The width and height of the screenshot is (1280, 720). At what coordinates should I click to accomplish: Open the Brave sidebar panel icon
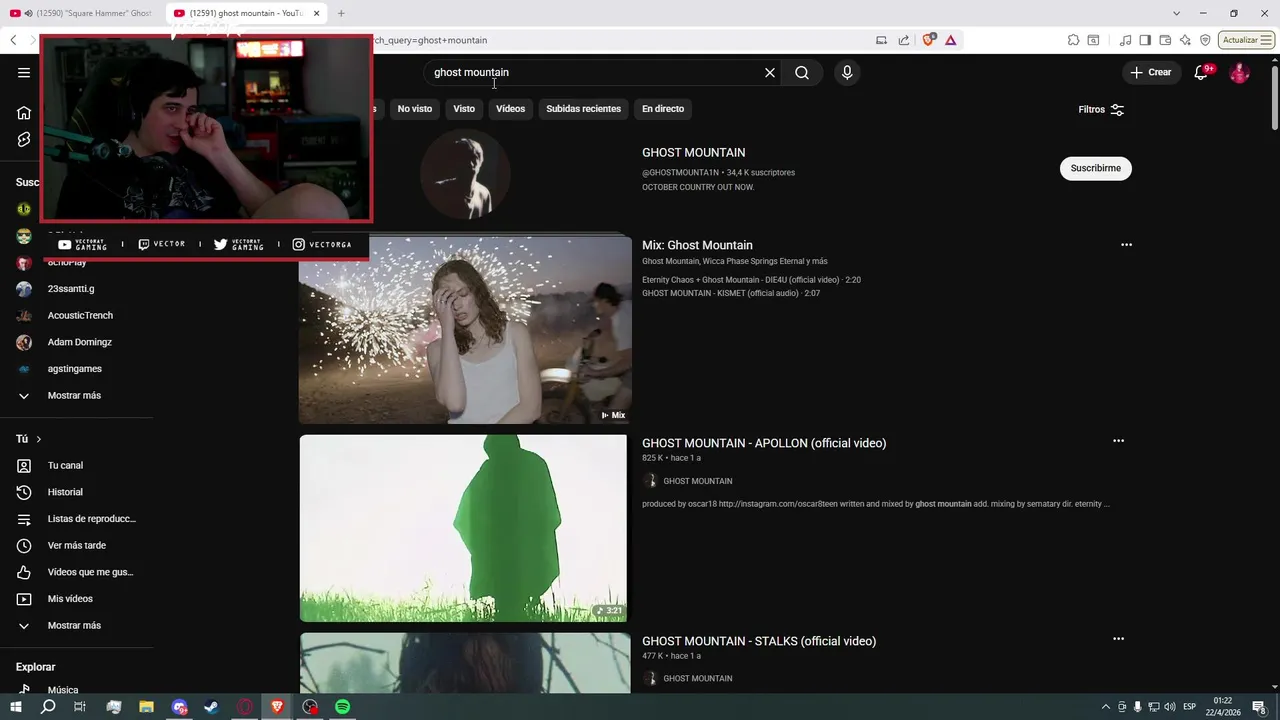1145,40
